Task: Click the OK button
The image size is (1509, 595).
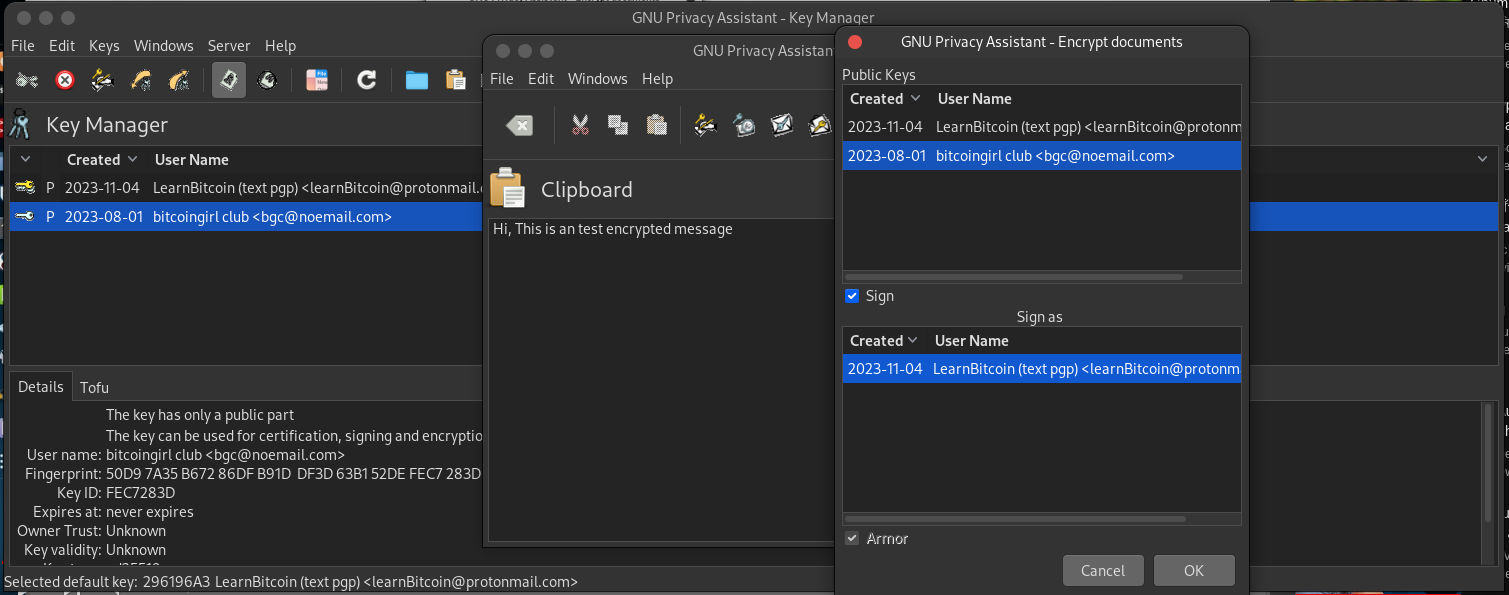Action: (x=1193, y=571)
